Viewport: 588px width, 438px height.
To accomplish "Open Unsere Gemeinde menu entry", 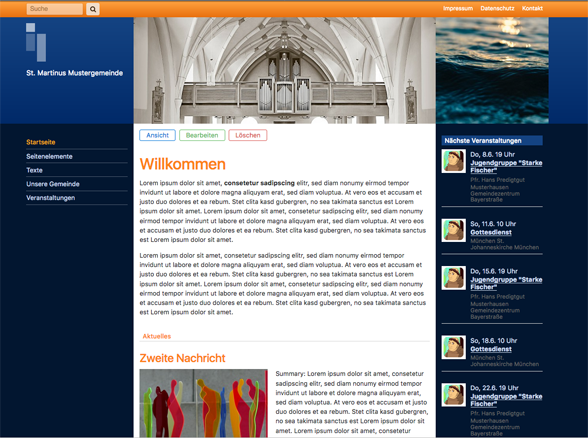I will [x=53, y=184].
